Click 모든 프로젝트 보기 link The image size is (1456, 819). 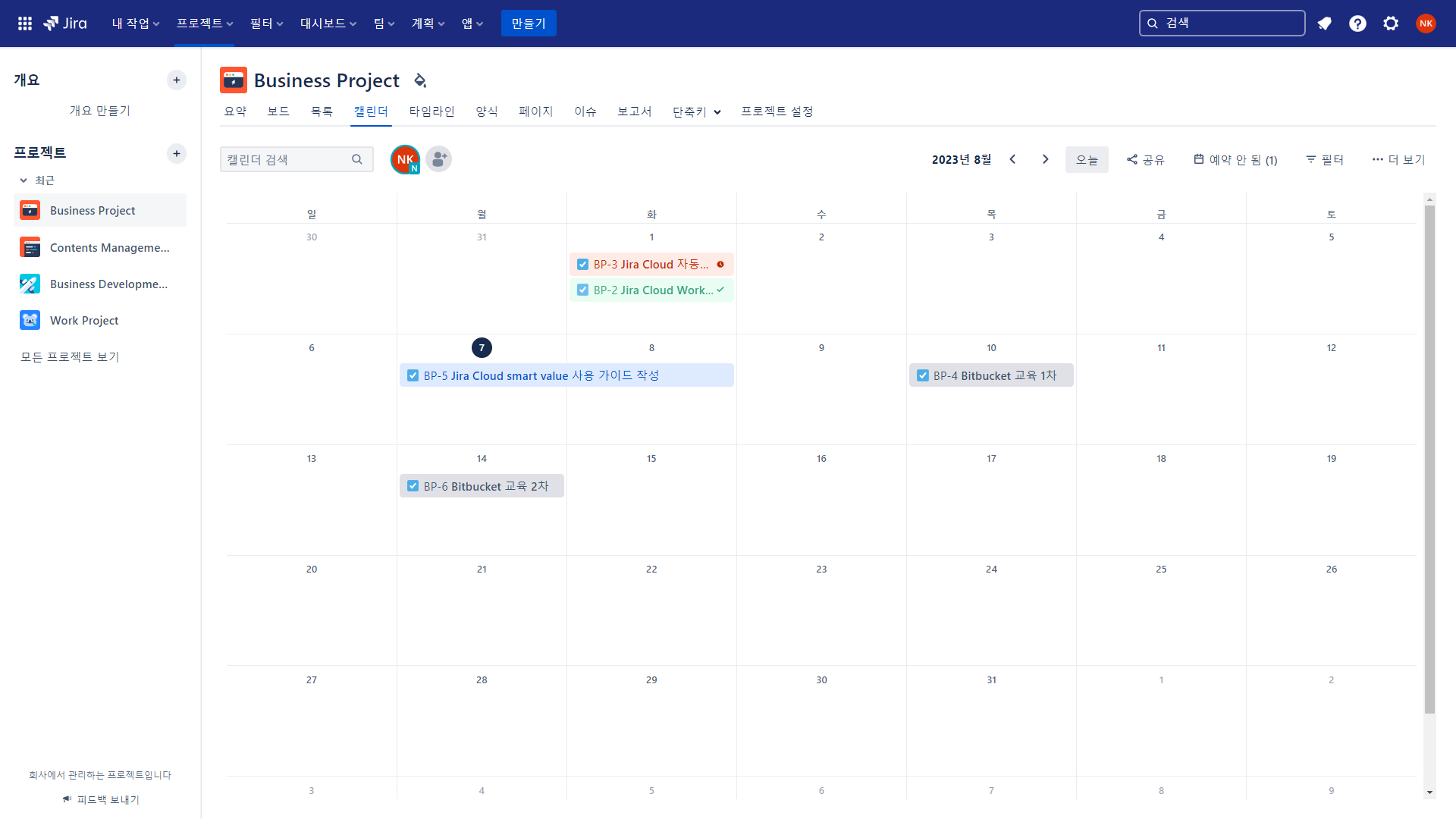[x=70, y=356]
